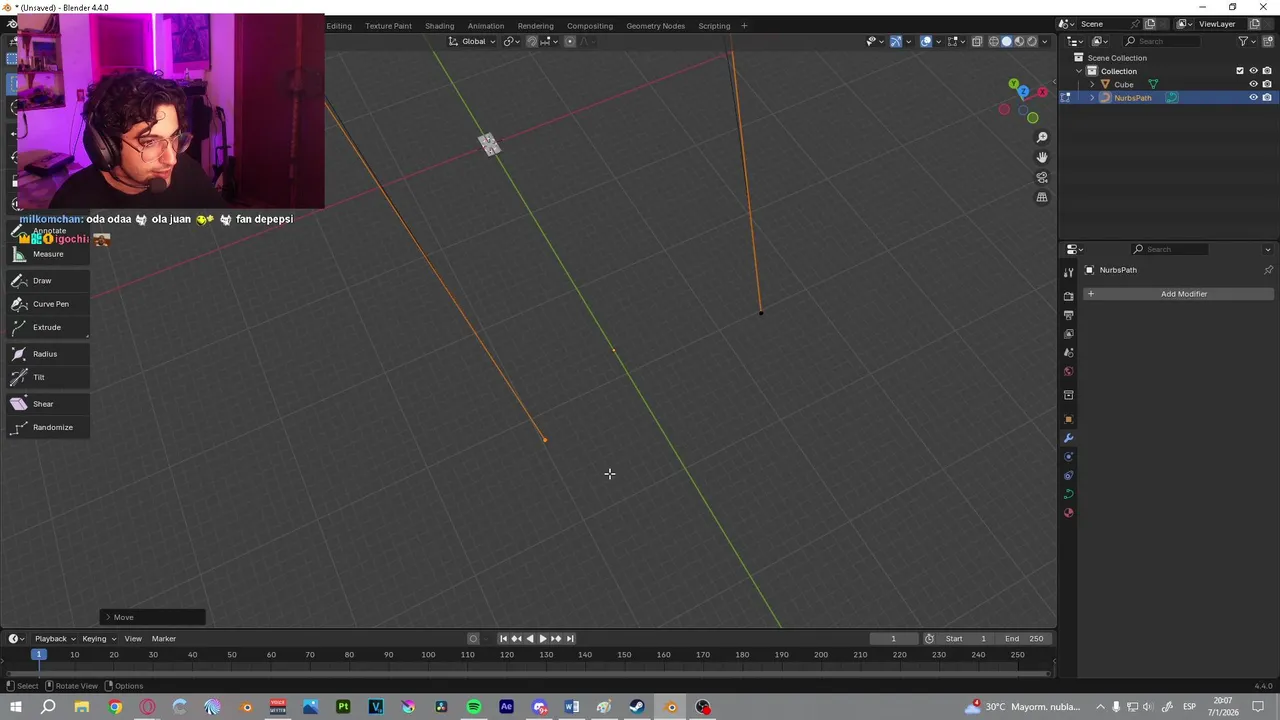
Task: Open the Keying dropdown in timeline
Action: point(98,639)
